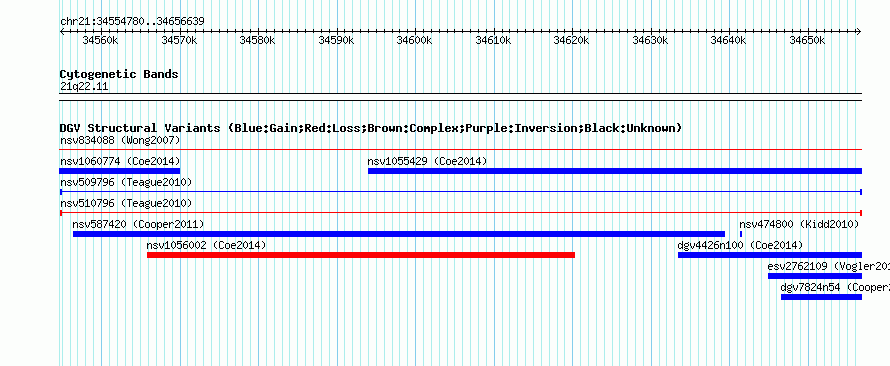This screenshot has width=890, height=366.
Task: Click the 34560k ruler position
Action: point(100,40)
